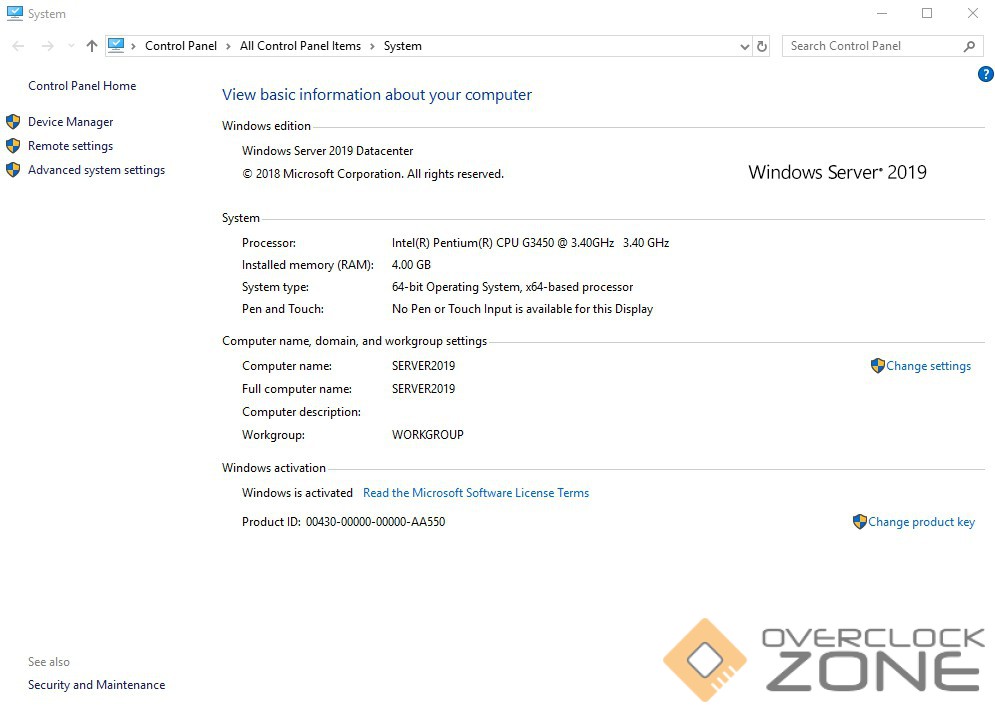Click the shield icon beside Device Manager

13,121
